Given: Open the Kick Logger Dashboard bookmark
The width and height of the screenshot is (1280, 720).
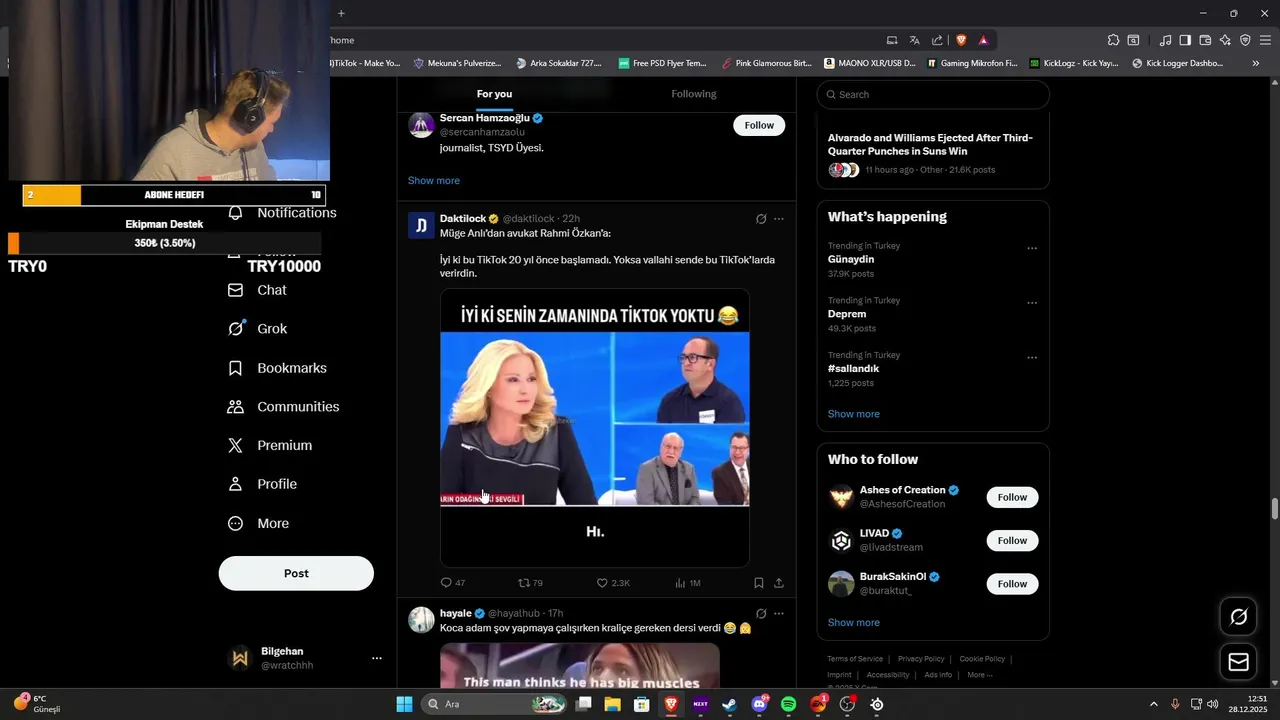Looking at the screenshot, I should click(1177, 63).
